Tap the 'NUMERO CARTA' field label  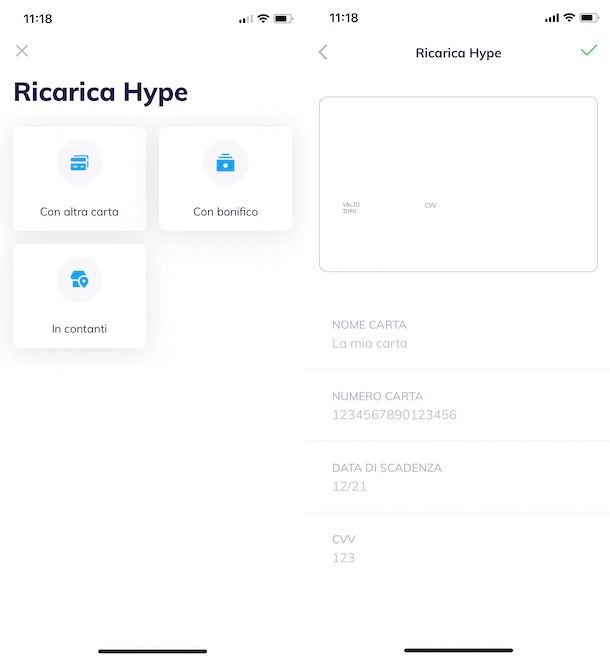377,397
